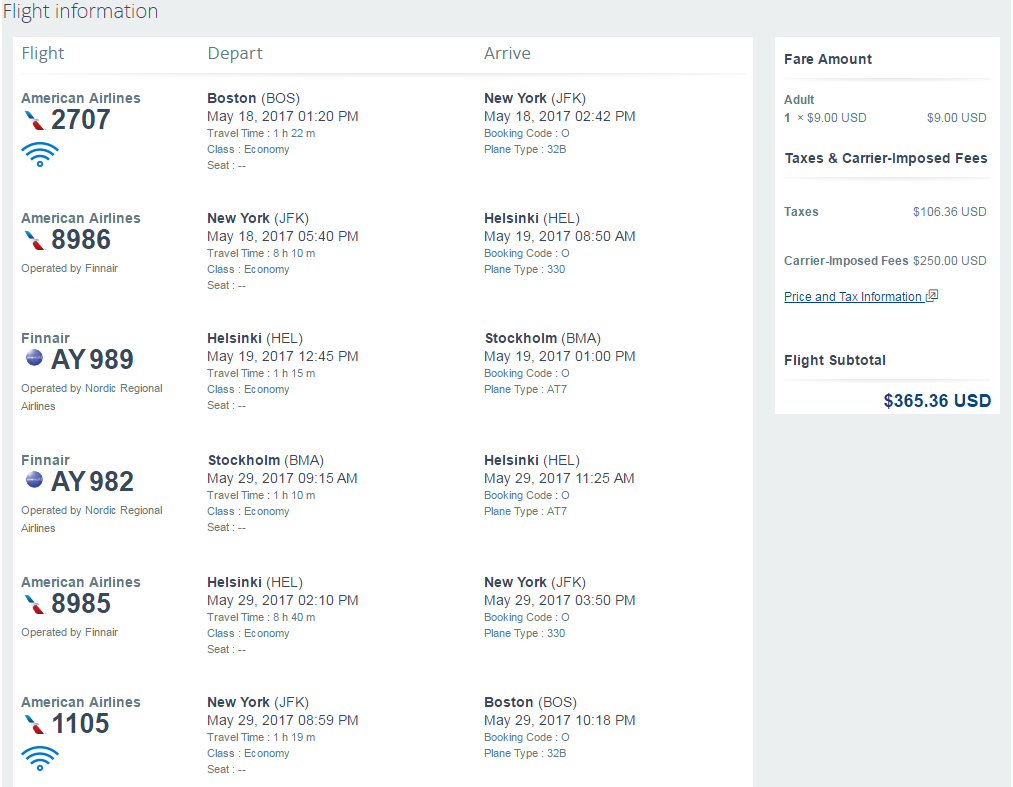The image size is (1013, 787).
Task: Click 'Travel Time : 8 h 10 m'
Action: tap(261, 253)
